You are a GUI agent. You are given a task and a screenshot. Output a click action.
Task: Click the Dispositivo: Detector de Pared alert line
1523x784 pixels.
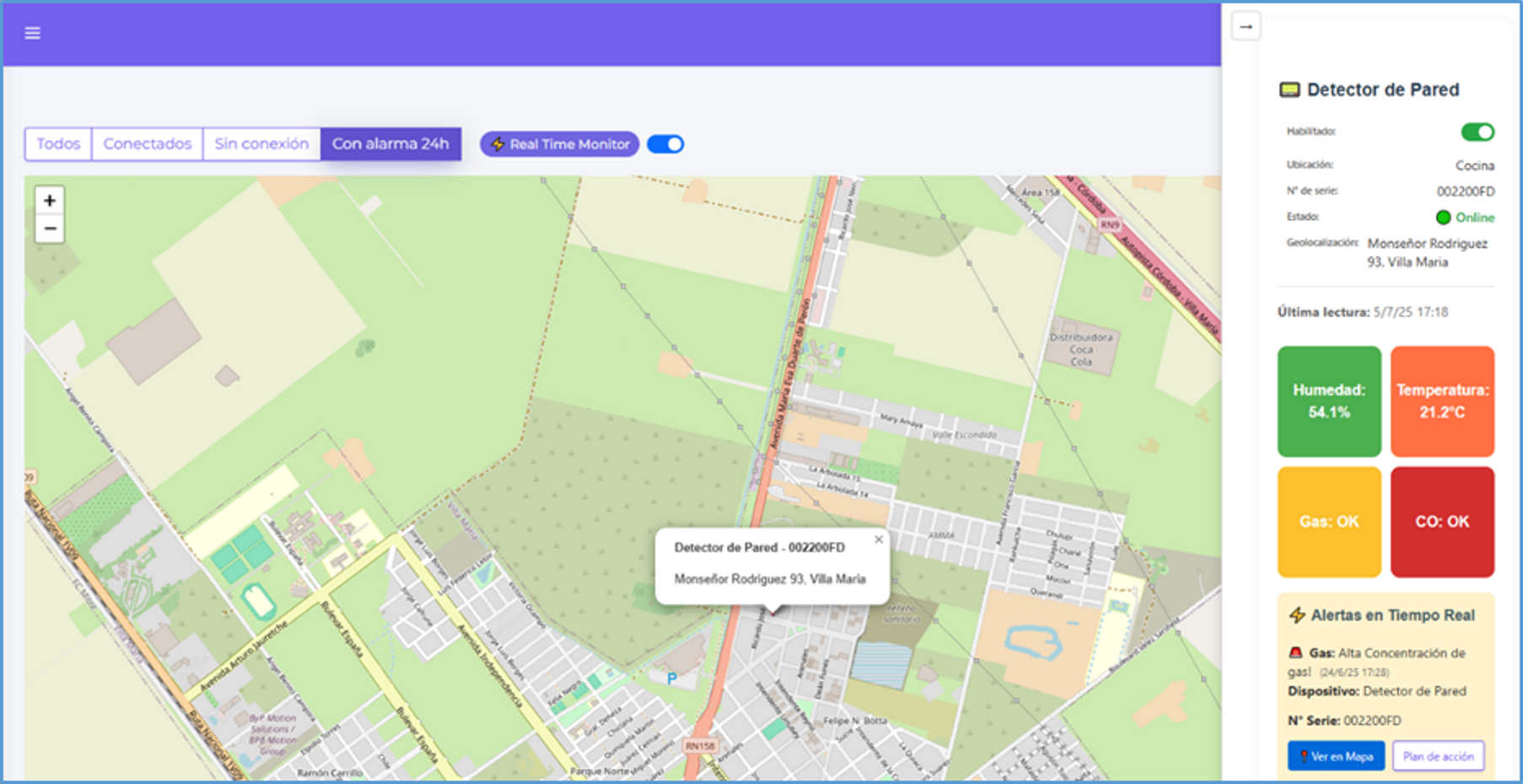[x=1377, y=691]
